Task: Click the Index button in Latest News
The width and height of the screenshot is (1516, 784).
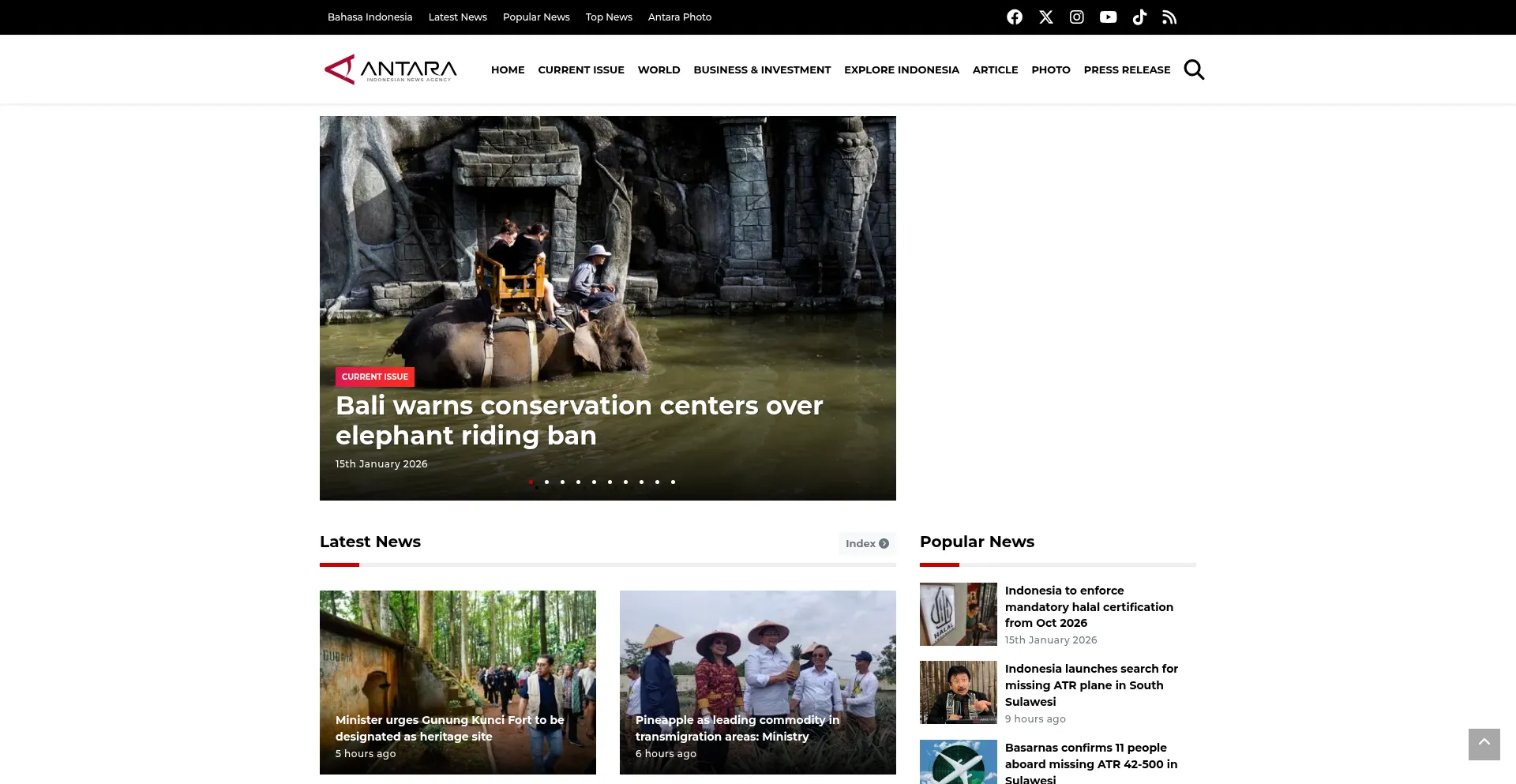Action: coord(867,543)
